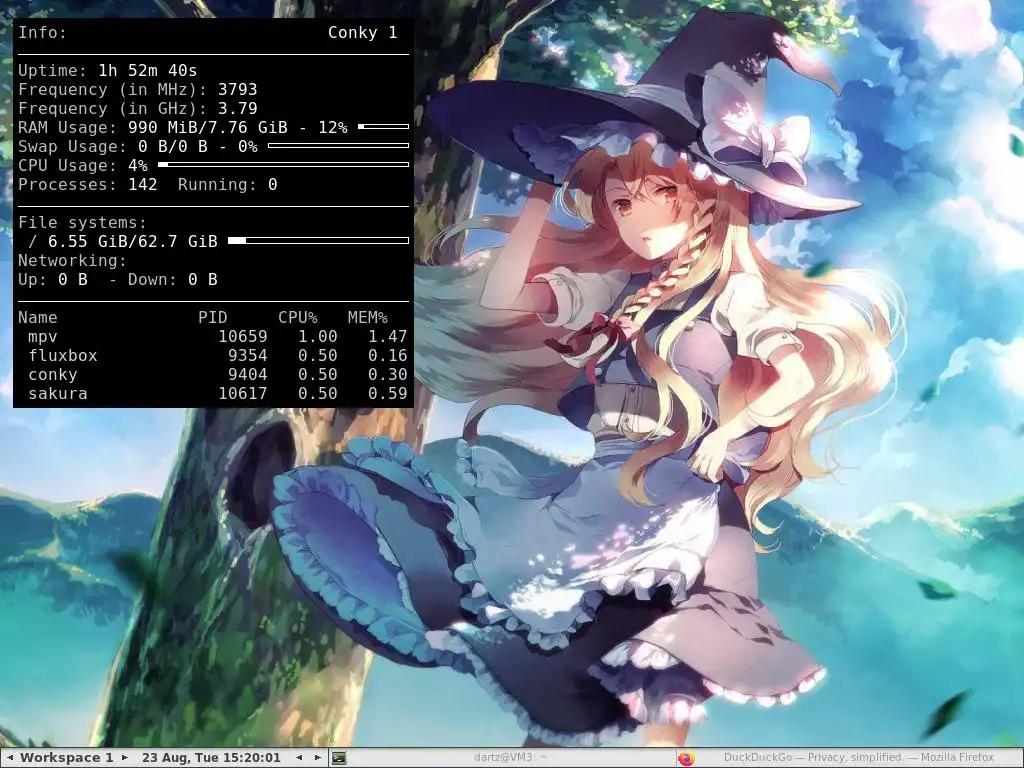Viewport: 1024px width, 768px height.
Task: Click the Name column header
Action: pos(38,317)
